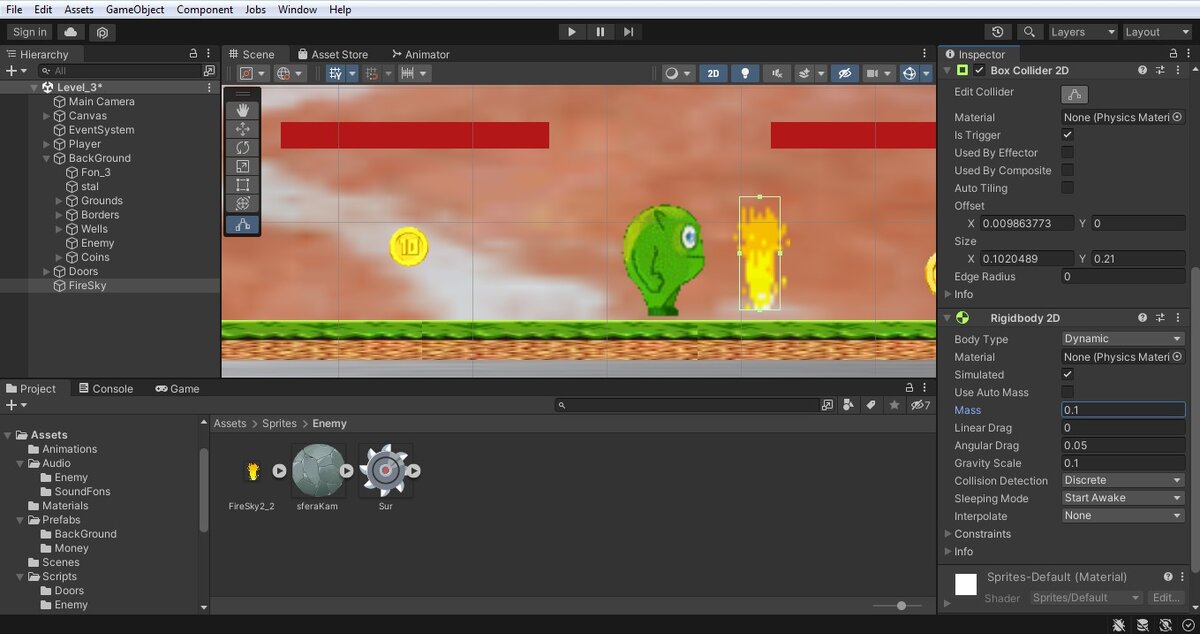
Task: Click search by label icon in Project
Action: pos(870,405)
